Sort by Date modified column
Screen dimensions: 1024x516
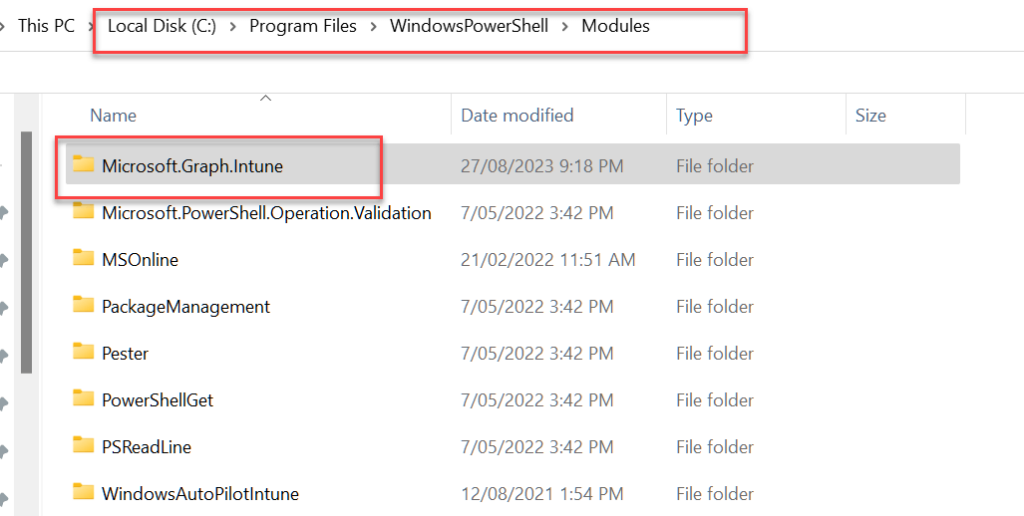coord(517,116)
